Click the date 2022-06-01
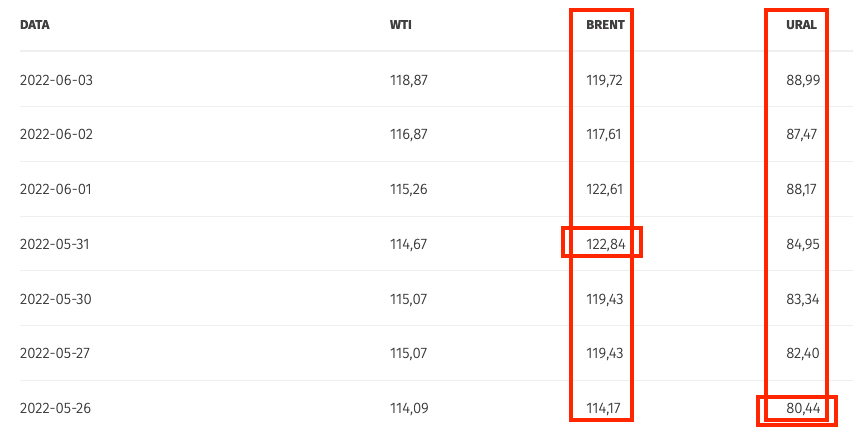Image resolution: width=853 pixels, height=429 pixels. (56, 189)
